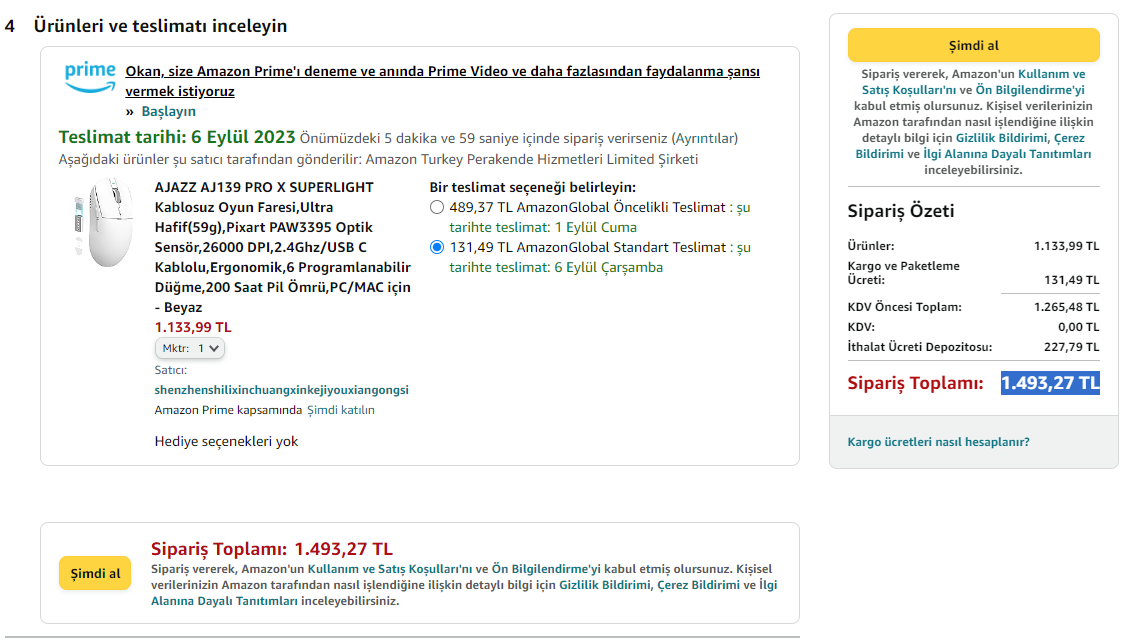Click the highlighted 1.493,27 TL order total

[1050, 383]
